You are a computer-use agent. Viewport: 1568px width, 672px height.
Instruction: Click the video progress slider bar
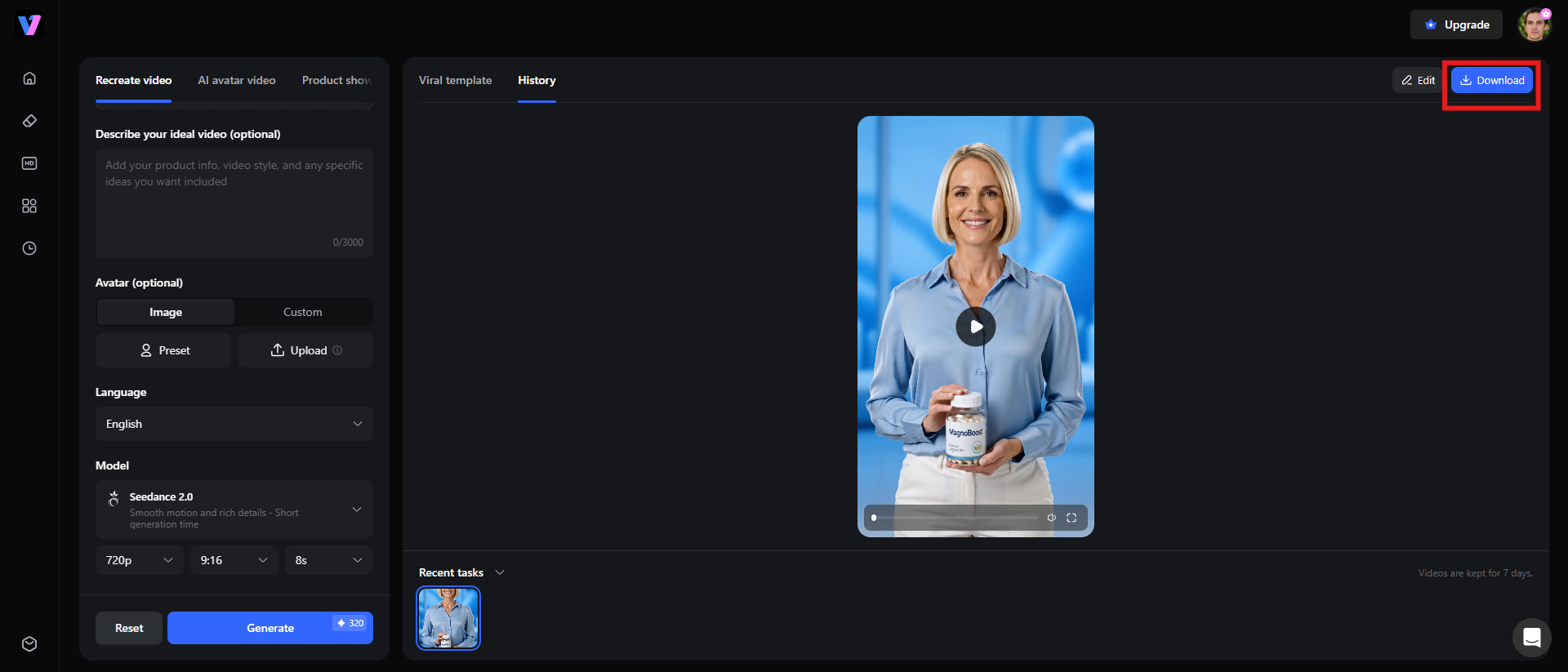[955, 518]
